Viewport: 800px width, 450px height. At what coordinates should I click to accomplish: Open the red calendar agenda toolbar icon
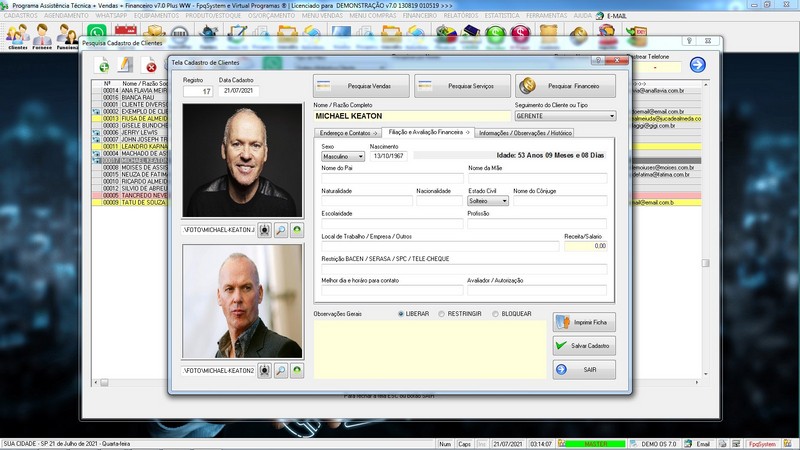126,32
